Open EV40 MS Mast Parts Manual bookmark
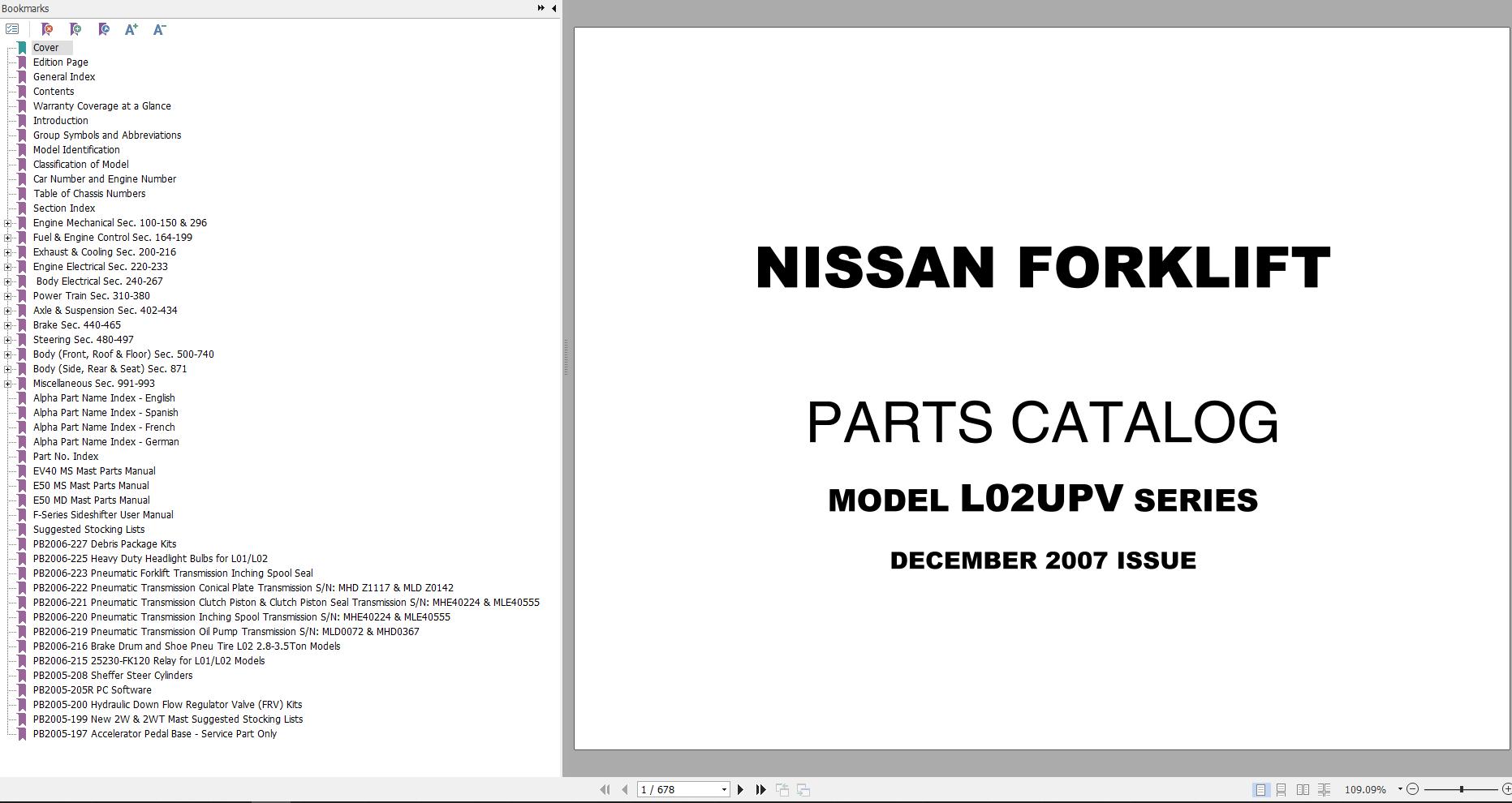 (94, 471)
